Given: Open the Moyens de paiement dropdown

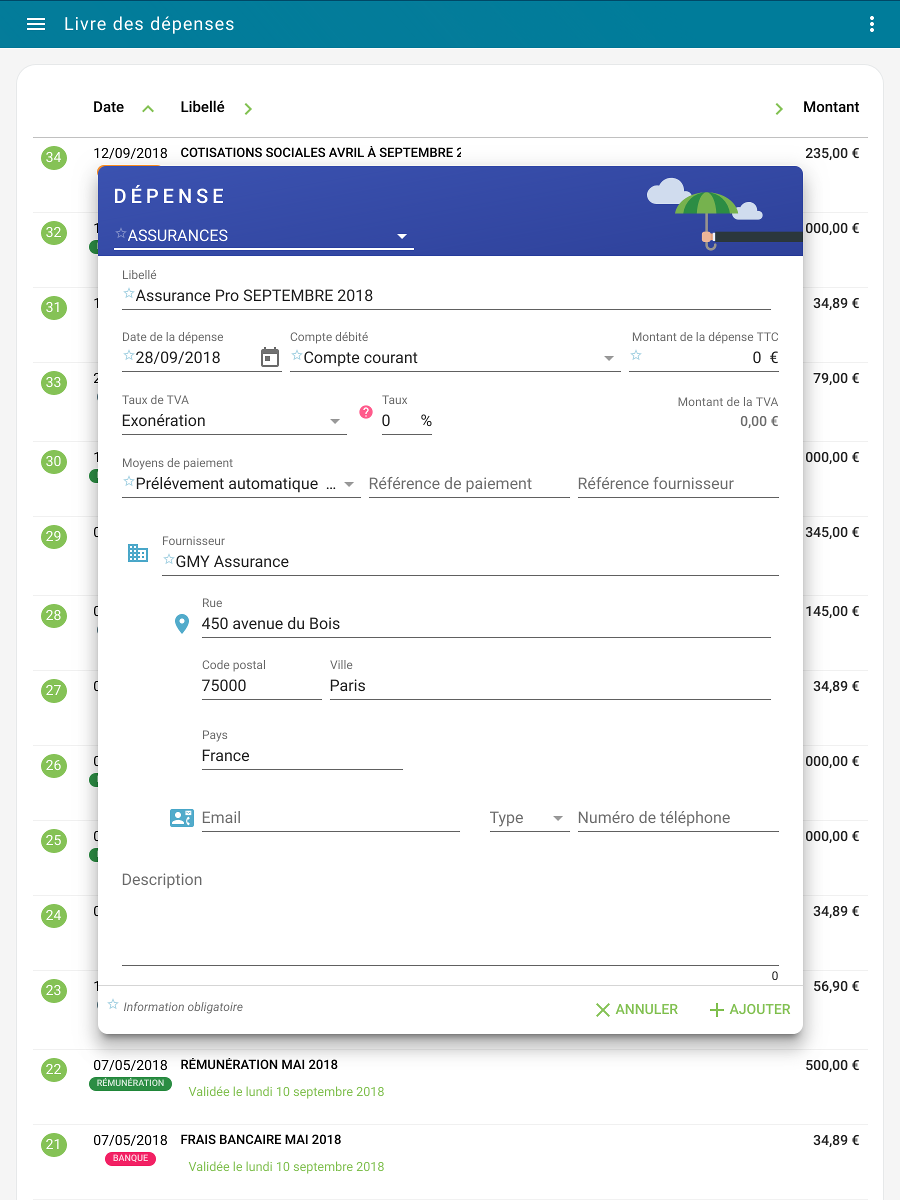Looking at the screenshot, I should 349,484.
